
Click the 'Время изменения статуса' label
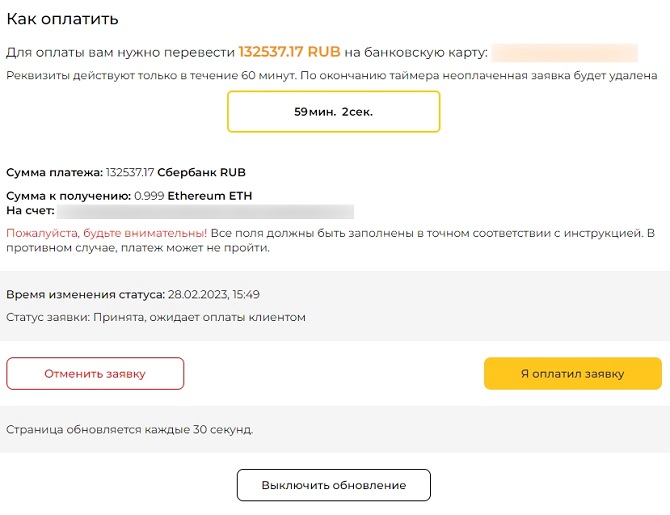pyautogui.click(x=84, y=295)
